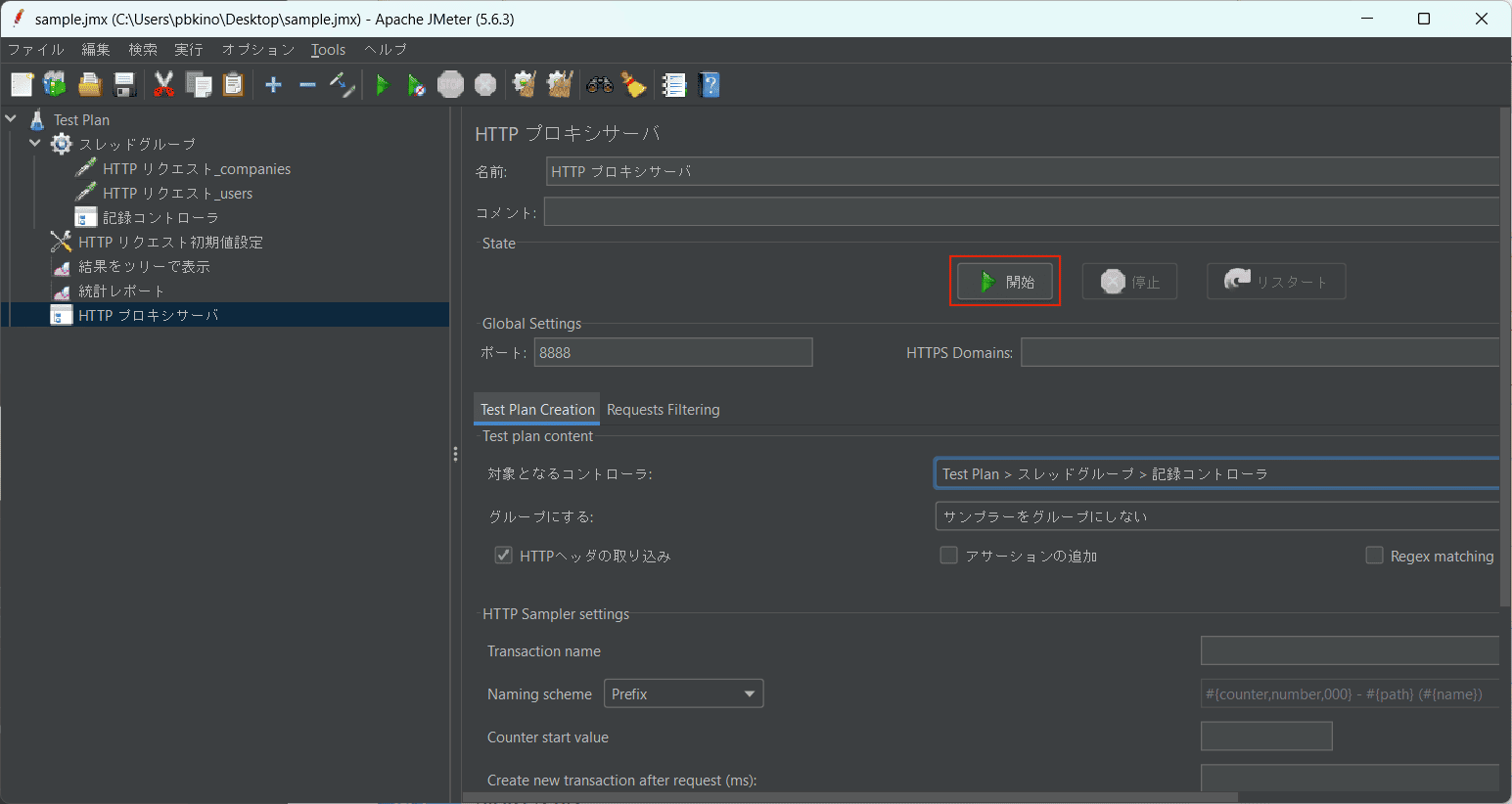The width and height of the screenshot is (1512, 804).
Task: Select 結果をツリーで表示 in tree
Action: (144, 266)
